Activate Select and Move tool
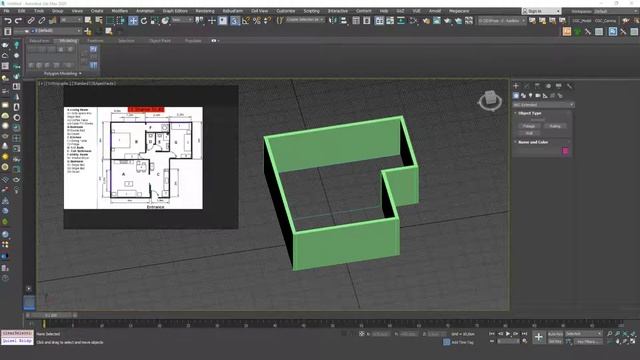 (133, 20)
